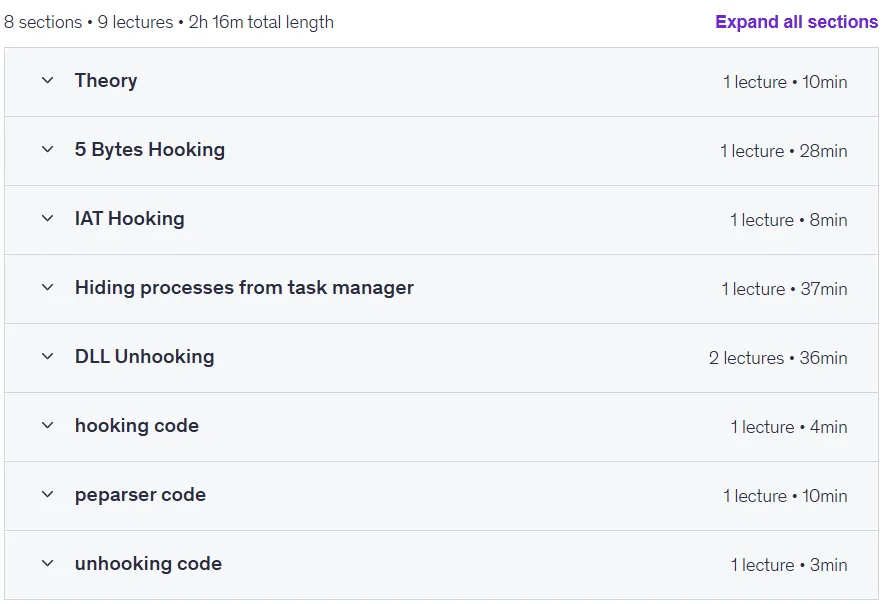The height and width of the screenshot is (604, 883).
Task: Expand the Theory section chevron
Action: pyautogui.click(x=48, y=80)
